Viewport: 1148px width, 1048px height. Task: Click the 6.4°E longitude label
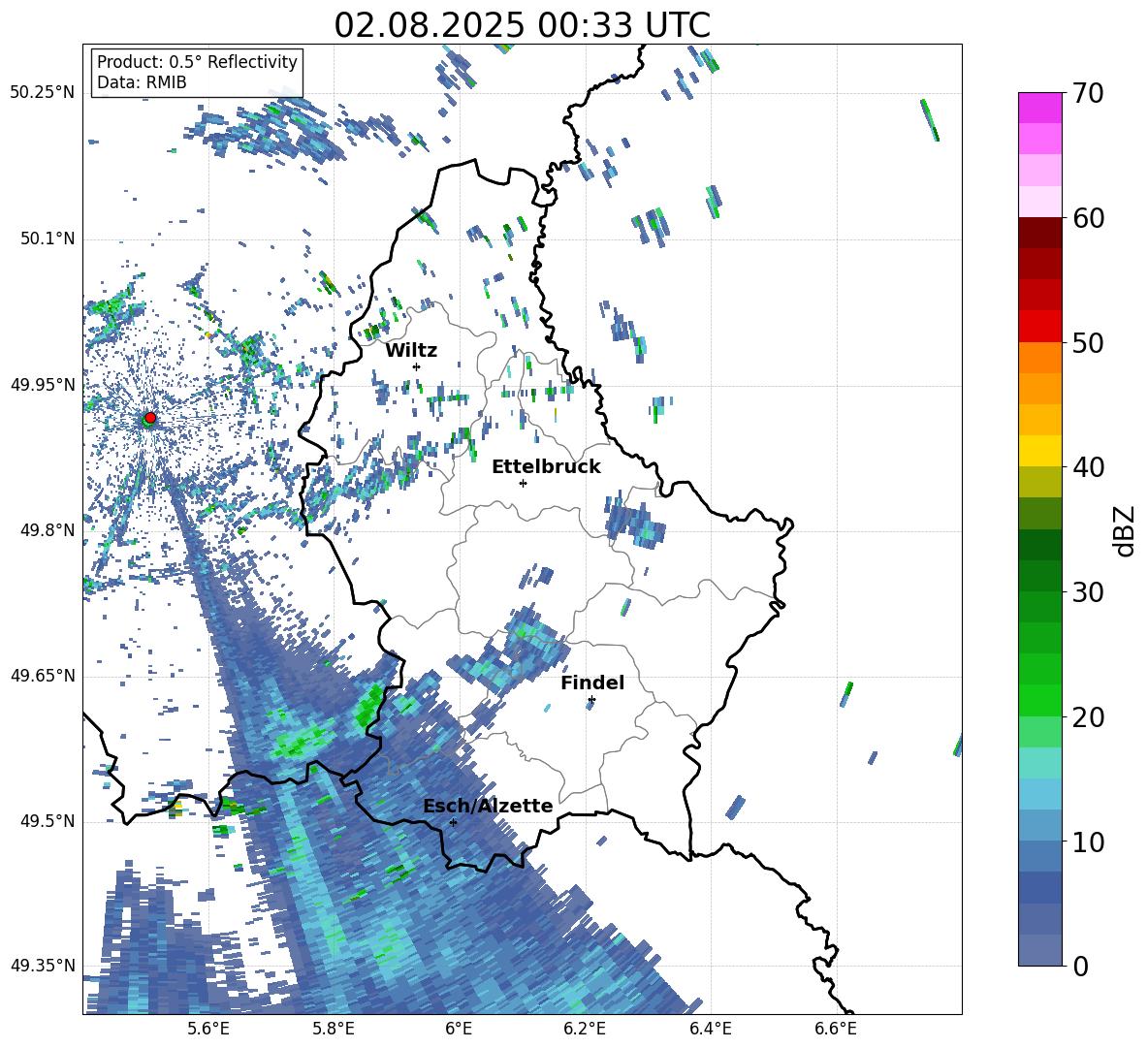pos(710,1029)
